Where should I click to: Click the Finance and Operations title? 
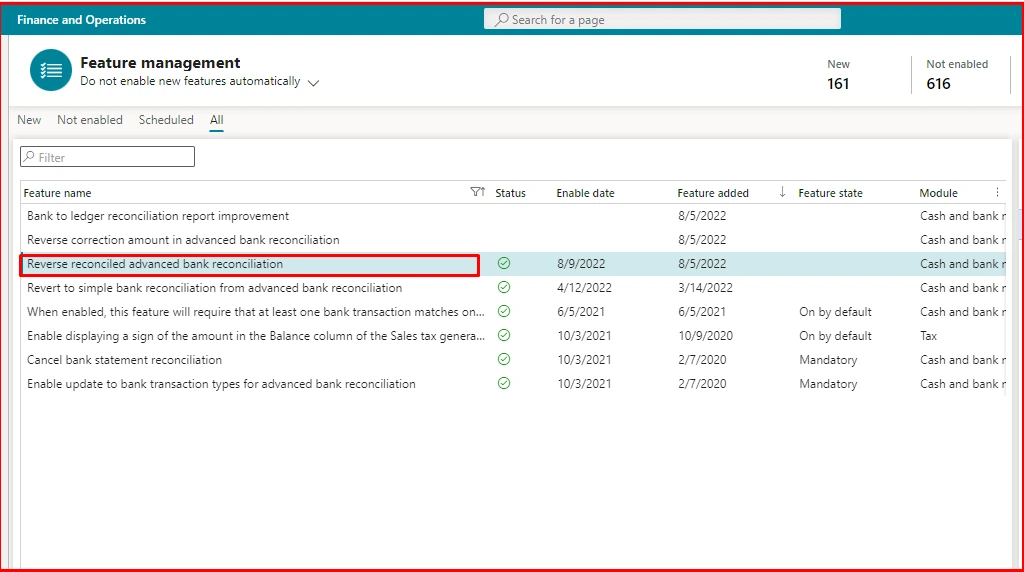[81, 20]
